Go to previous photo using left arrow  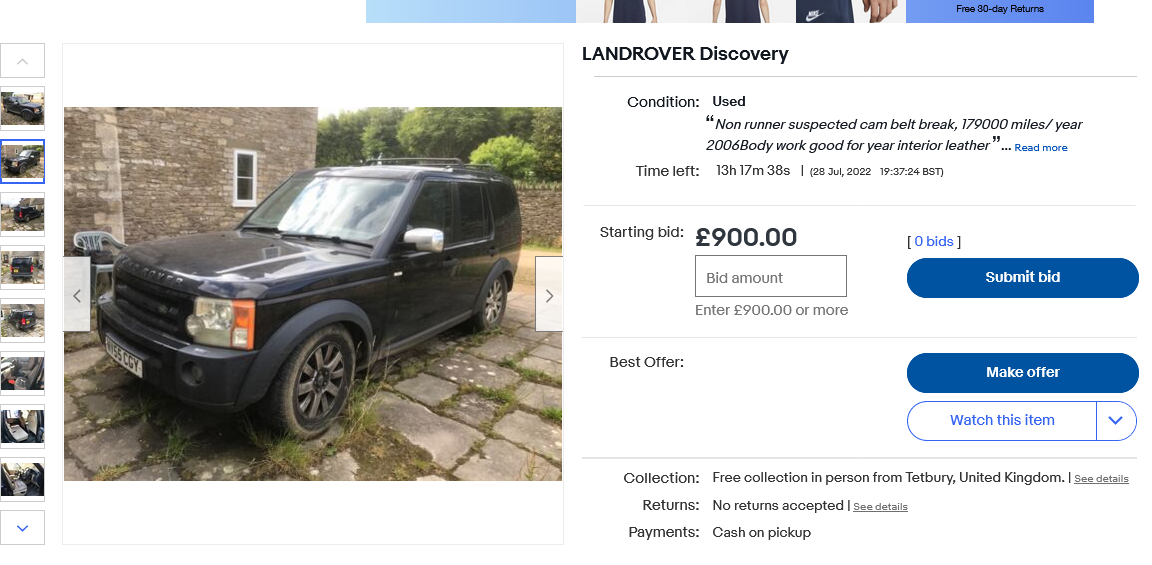(77, 295)
